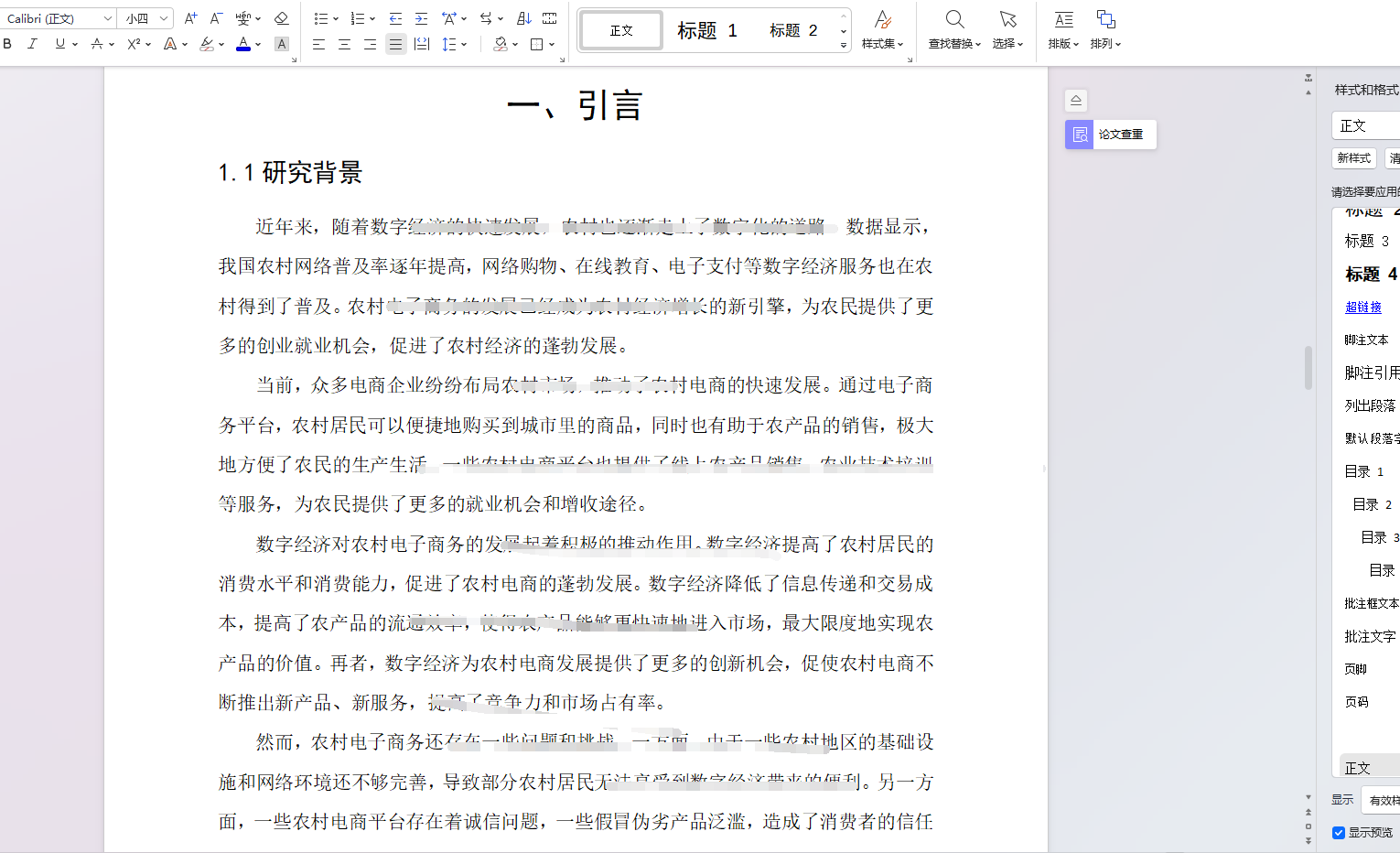Expand the highlight color dropdown arrow
Screen dimensions: 1400x853
tap(221, 44)
